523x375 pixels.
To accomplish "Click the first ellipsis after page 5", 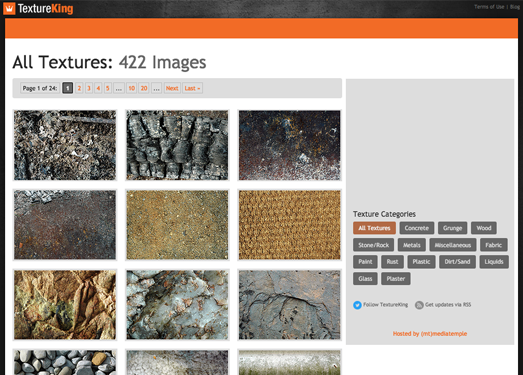I will pos(119,88).
